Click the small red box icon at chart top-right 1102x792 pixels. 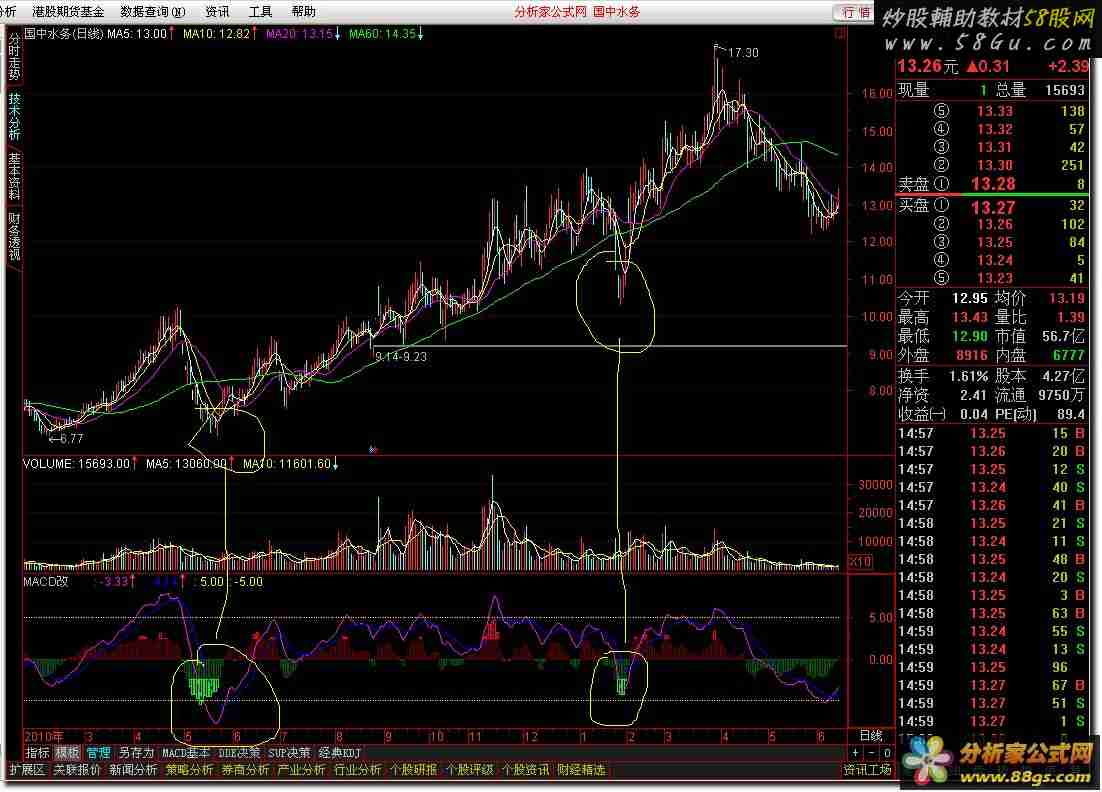pyautogui.click(x=840, y=33)
